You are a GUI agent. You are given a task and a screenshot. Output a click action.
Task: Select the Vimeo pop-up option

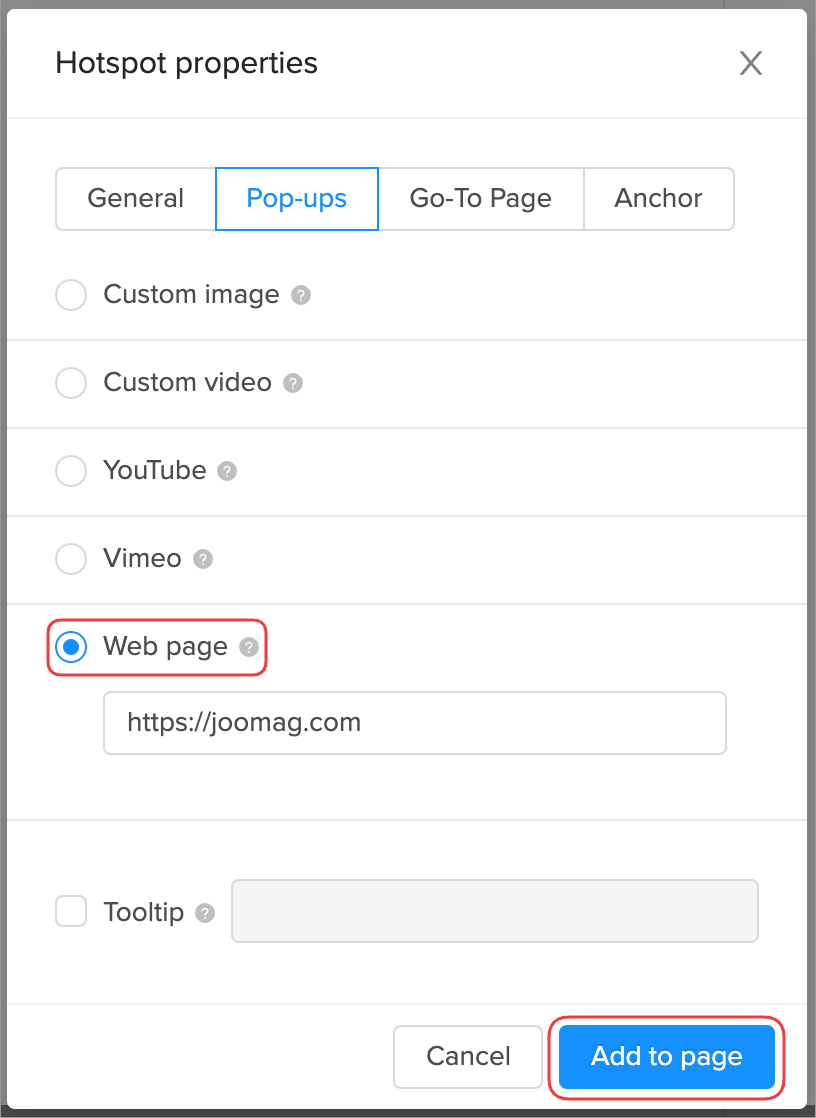tap(71, 559)
